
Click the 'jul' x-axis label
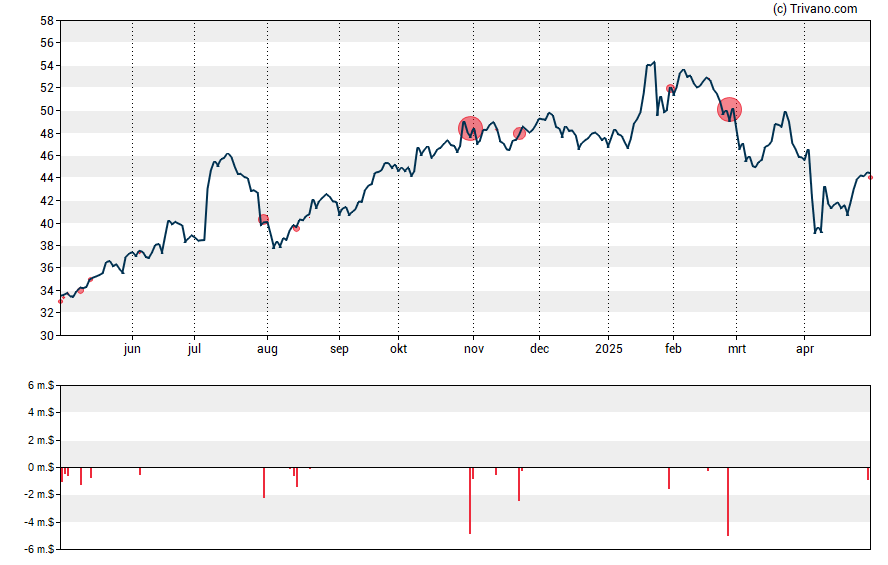194,349
